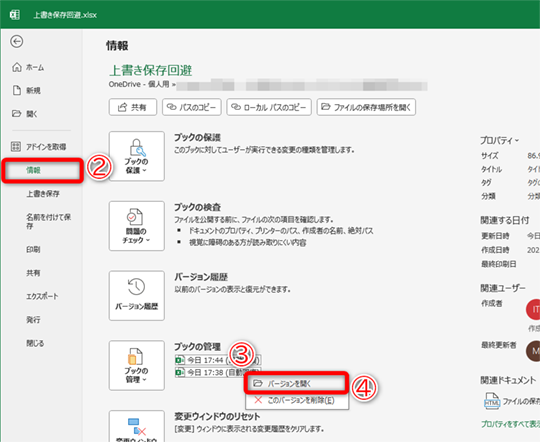The height and width of the screenshot is (442, 540).
Task: Open the related document HTML file link
Action: point(512,401)
